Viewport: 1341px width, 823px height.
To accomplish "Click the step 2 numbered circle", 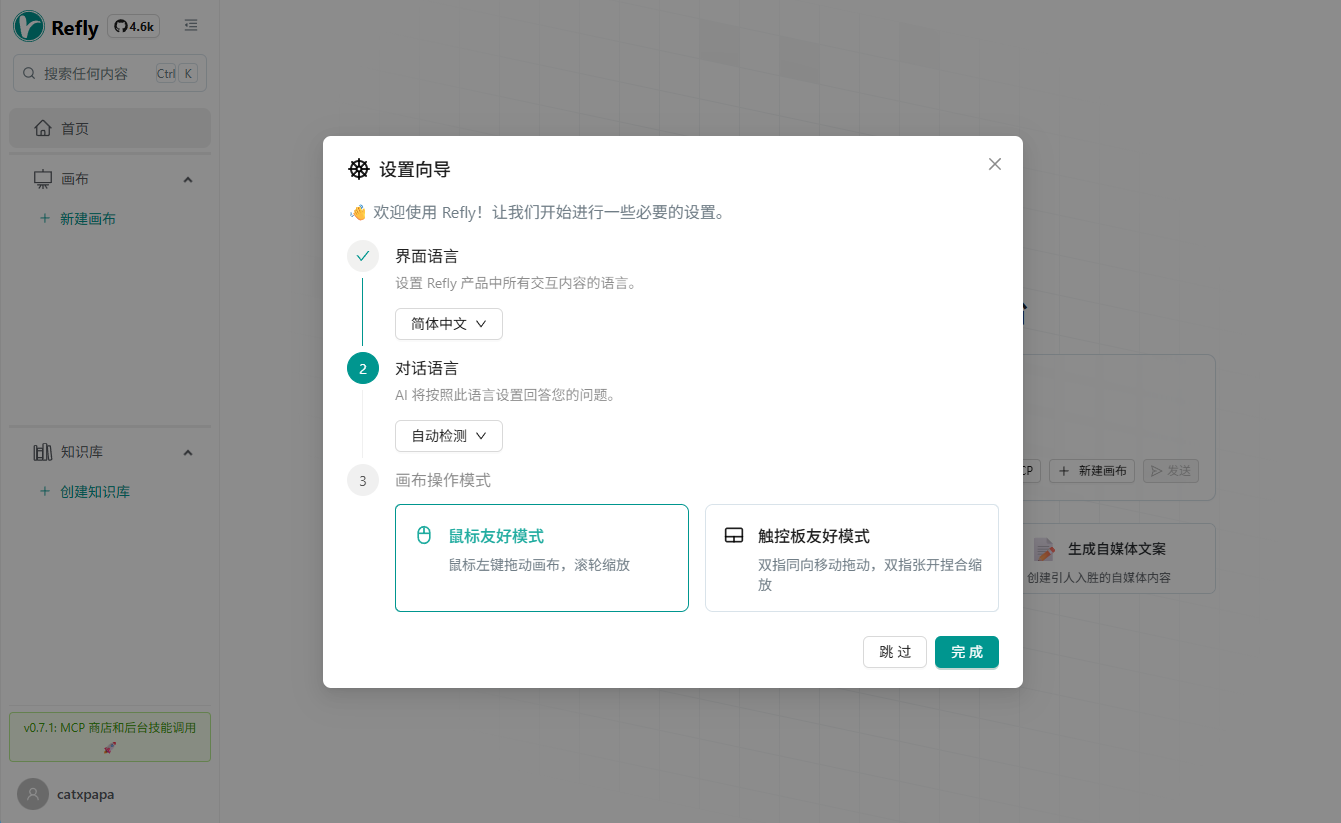I will pos(363,369).
